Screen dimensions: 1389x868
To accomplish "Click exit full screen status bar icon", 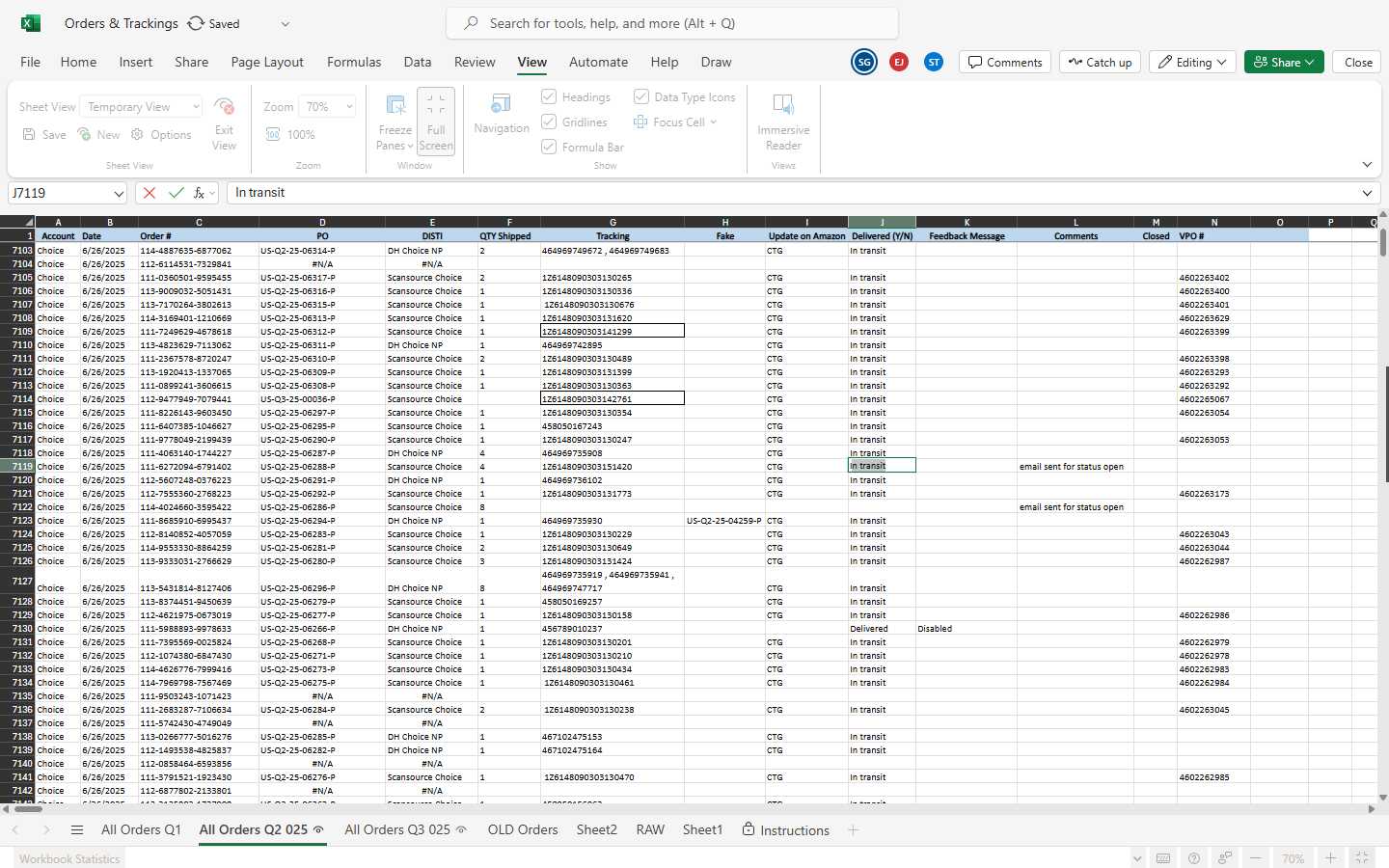I will (x=1362, y=858).
